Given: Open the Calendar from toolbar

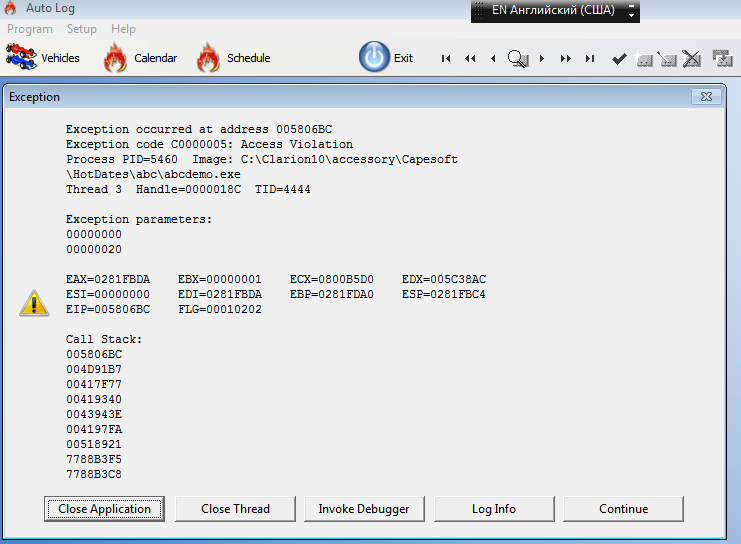Looking at the screenshot, I should [140, 58].
